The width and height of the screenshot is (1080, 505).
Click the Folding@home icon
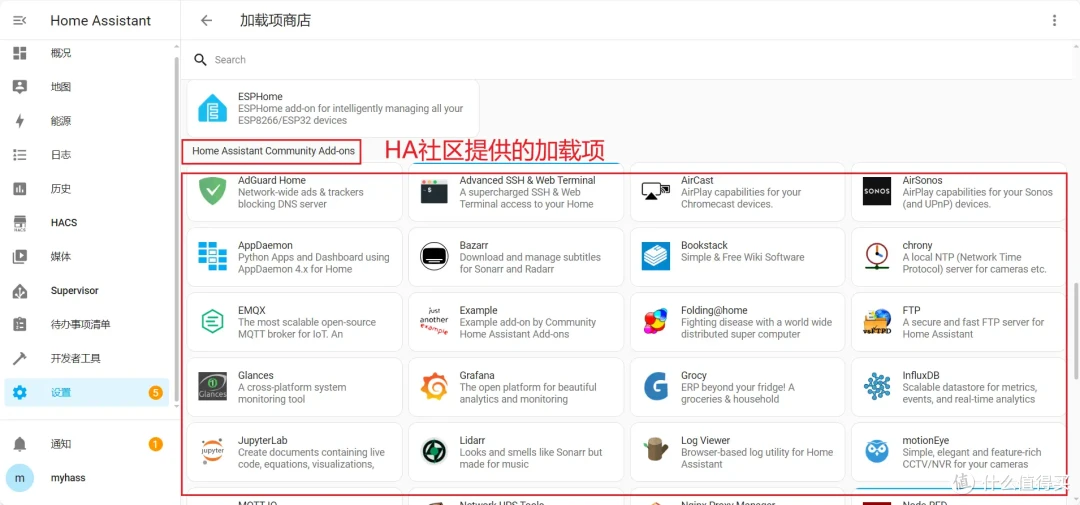(656, 321)
